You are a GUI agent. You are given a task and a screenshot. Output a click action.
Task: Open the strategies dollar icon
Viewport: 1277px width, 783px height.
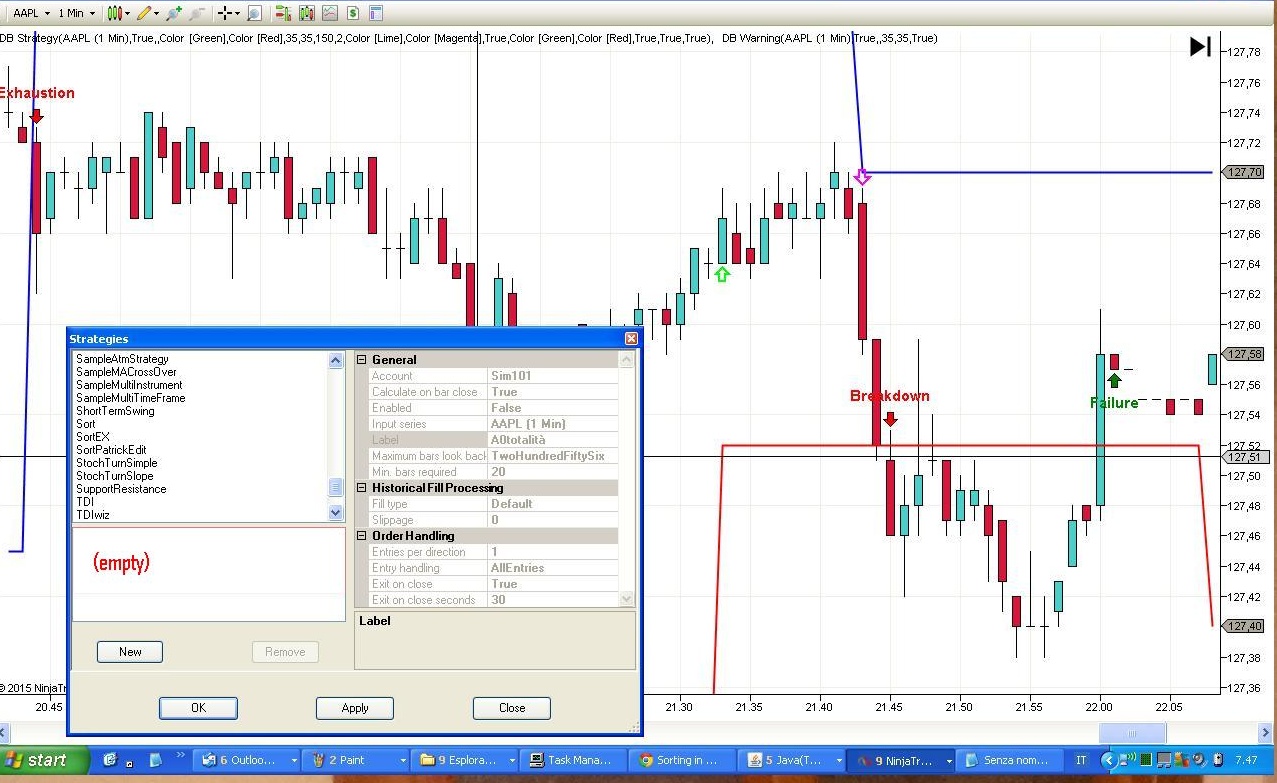tap(353, 13)
